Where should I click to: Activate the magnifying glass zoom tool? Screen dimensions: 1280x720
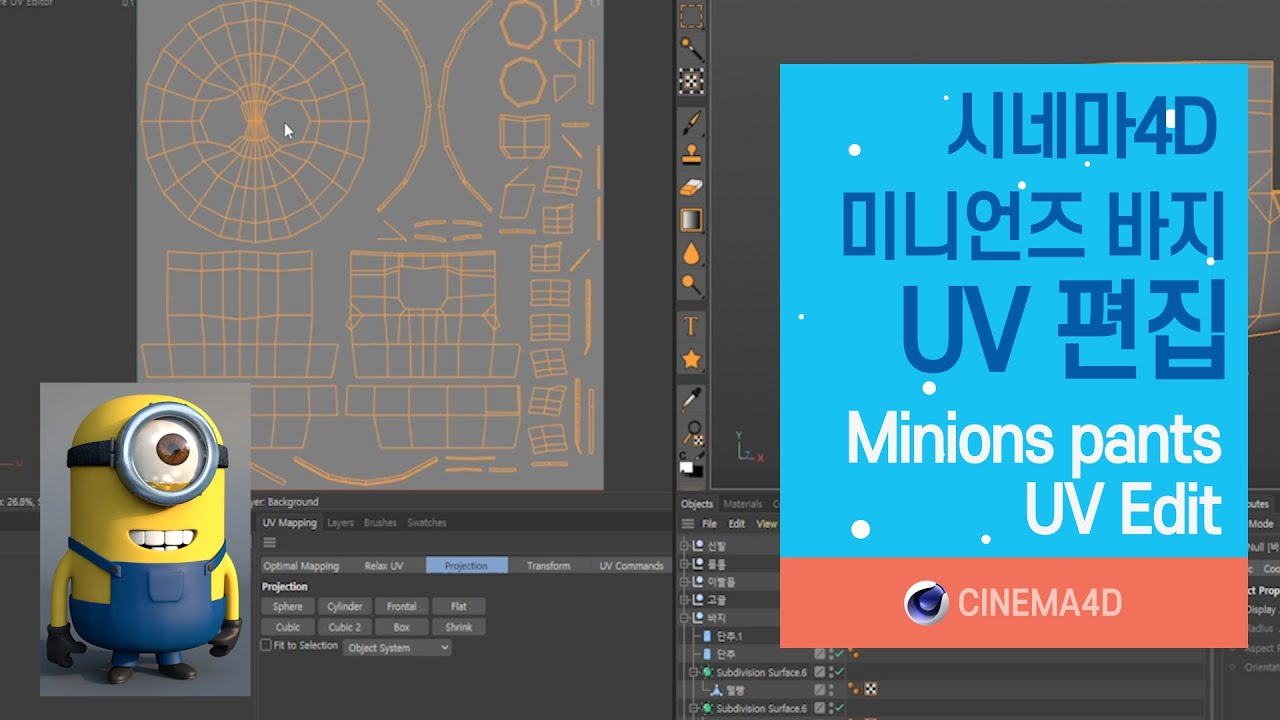tap(692, 433)
